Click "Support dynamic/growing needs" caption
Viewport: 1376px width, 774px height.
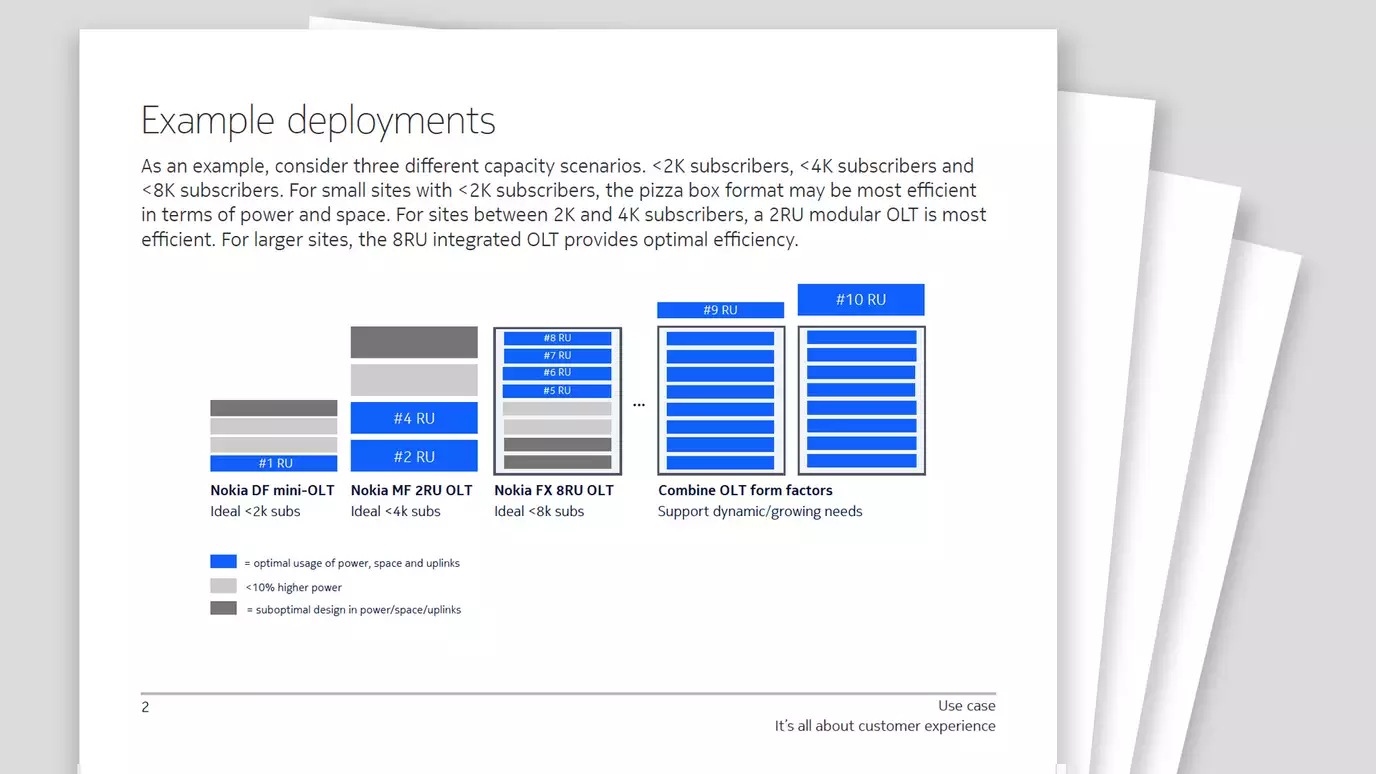point(760,511)
